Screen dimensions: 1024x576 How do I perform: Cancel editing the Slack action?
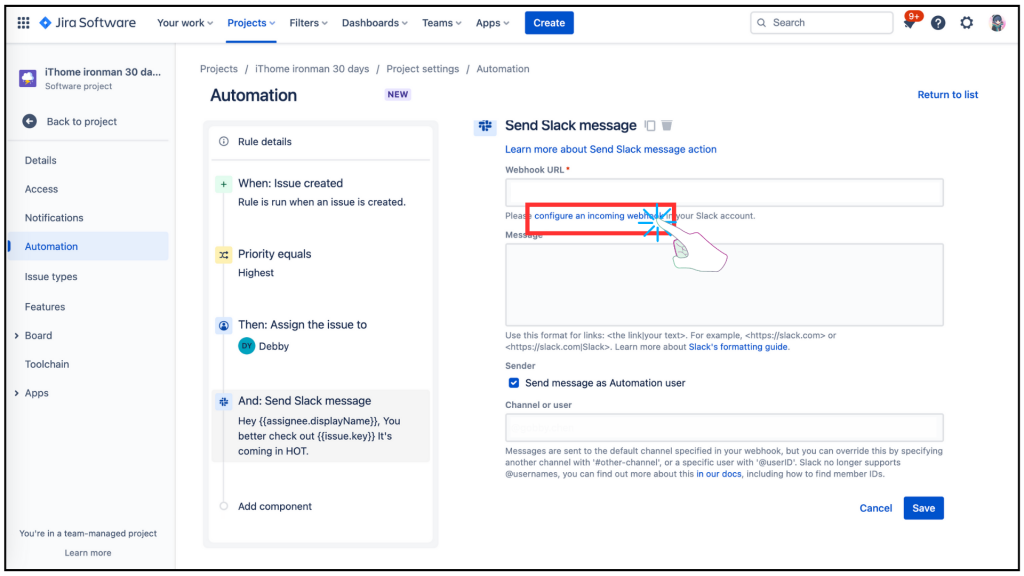[875, 508]
